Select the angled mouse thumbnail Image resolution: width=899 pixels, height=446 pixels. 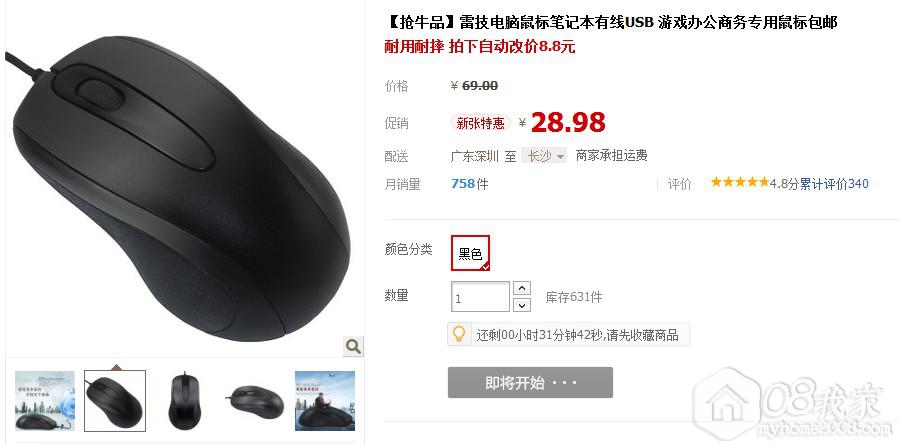pyautogui.click(x=115, y=401)
